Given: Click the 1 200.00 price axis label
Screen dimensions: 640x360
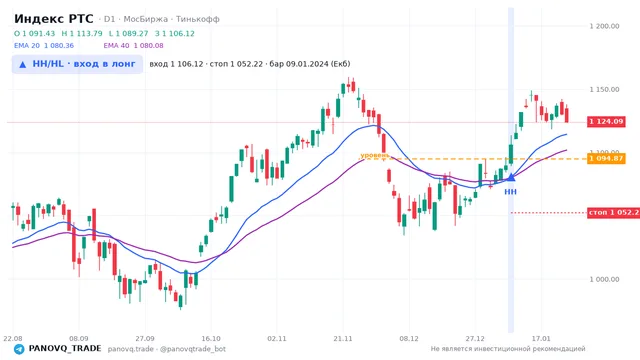Looking at the screenshot, I should [604, 26].
